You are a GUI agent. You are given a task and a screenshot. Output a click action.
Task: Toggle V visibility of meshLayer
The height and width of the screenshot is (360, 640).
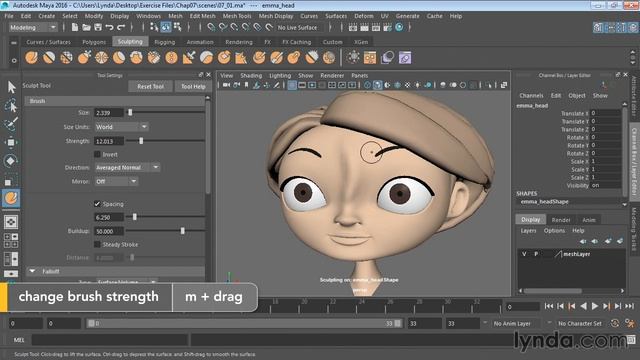524,254
